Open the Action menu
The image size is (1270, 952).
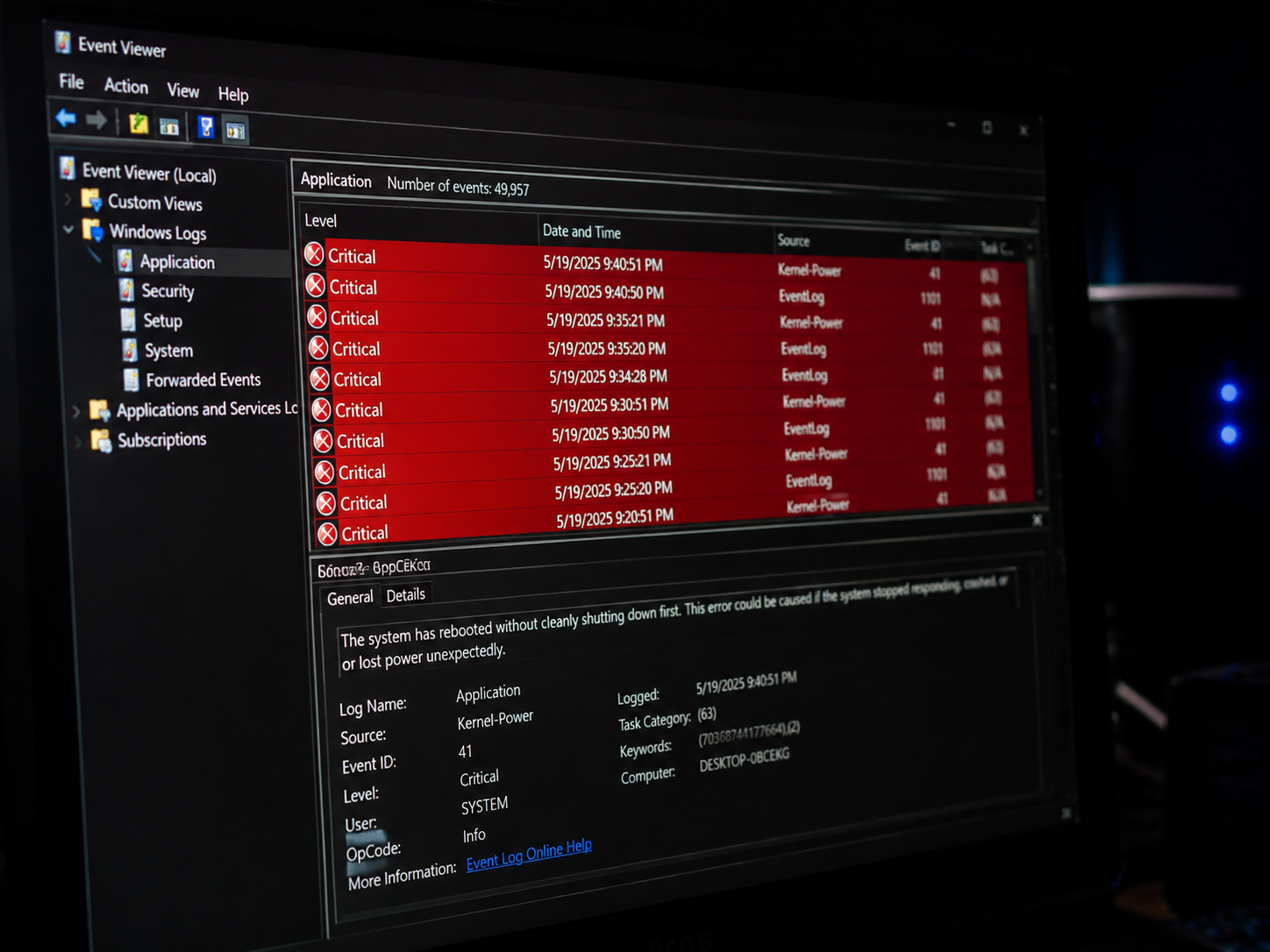(126, 86)
